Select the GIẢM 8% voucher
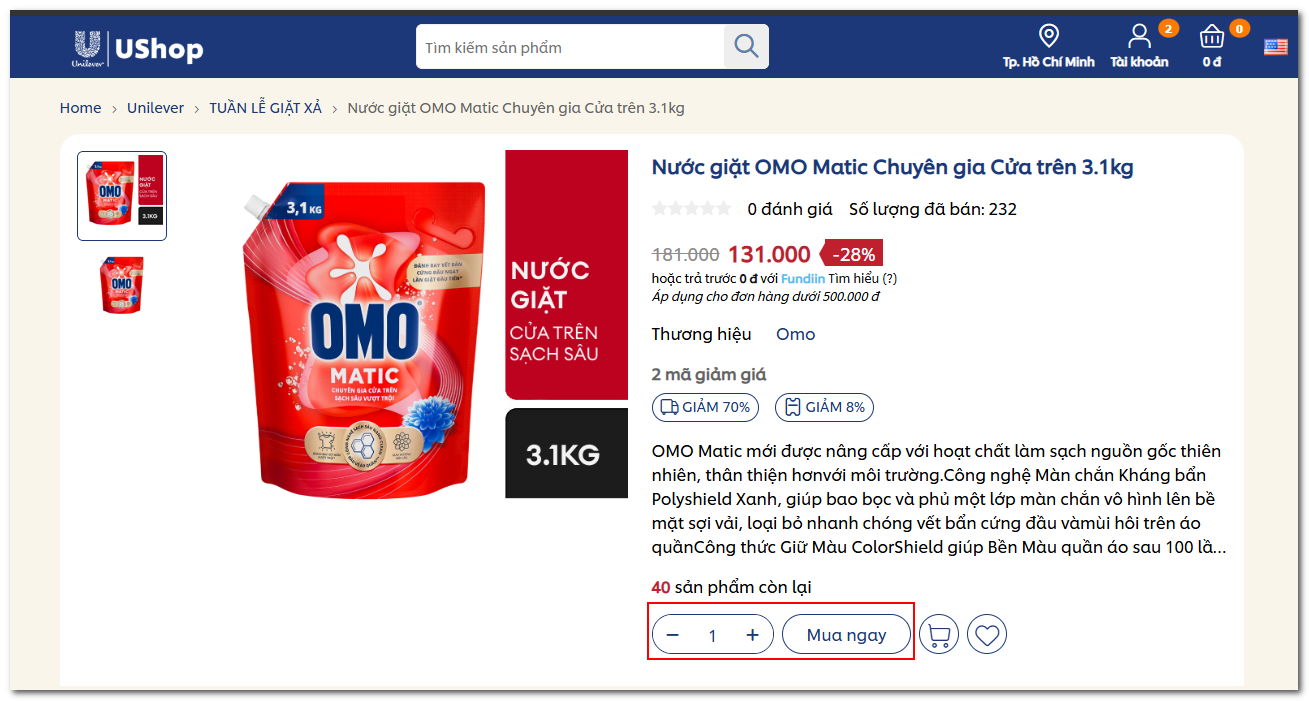1309x701 pixels. click(824, 407)
